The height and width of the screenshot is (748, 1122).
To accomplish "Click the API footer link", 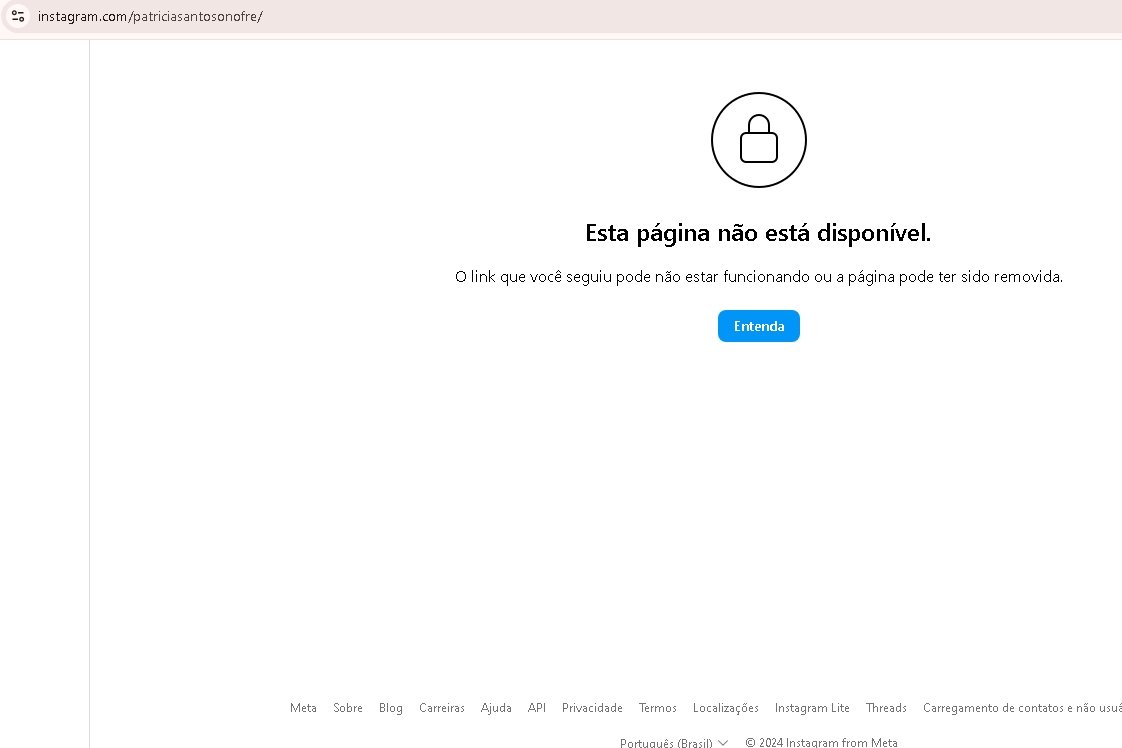I will [x=537, y=708].
